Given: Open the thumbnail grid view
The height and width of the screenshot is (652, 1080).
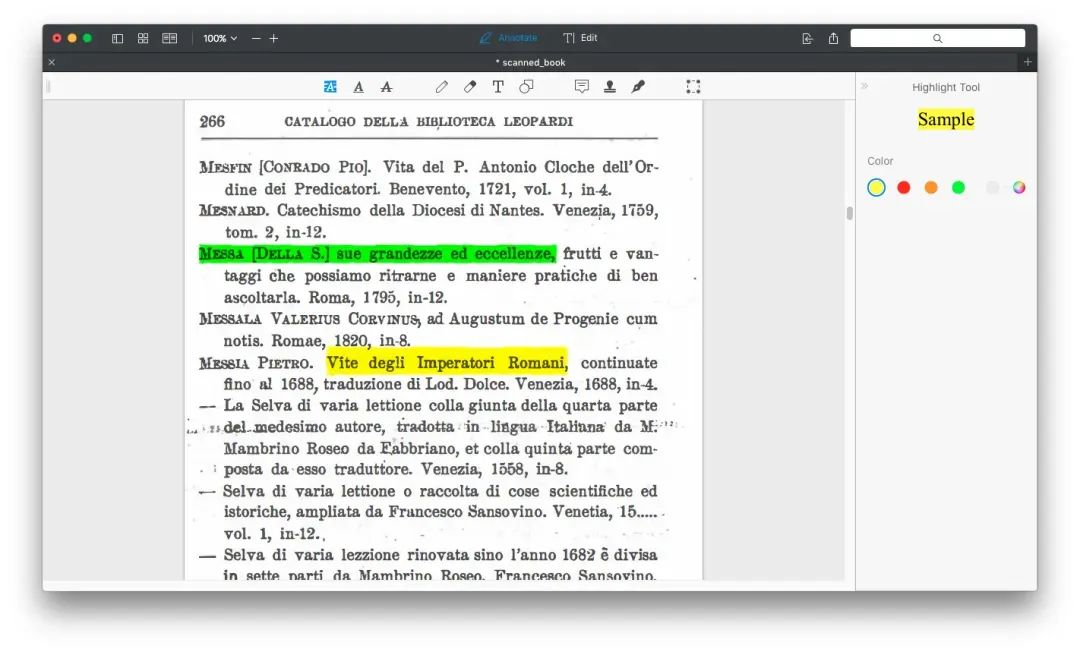Looking at the screenshot, I should coord(143,39).
